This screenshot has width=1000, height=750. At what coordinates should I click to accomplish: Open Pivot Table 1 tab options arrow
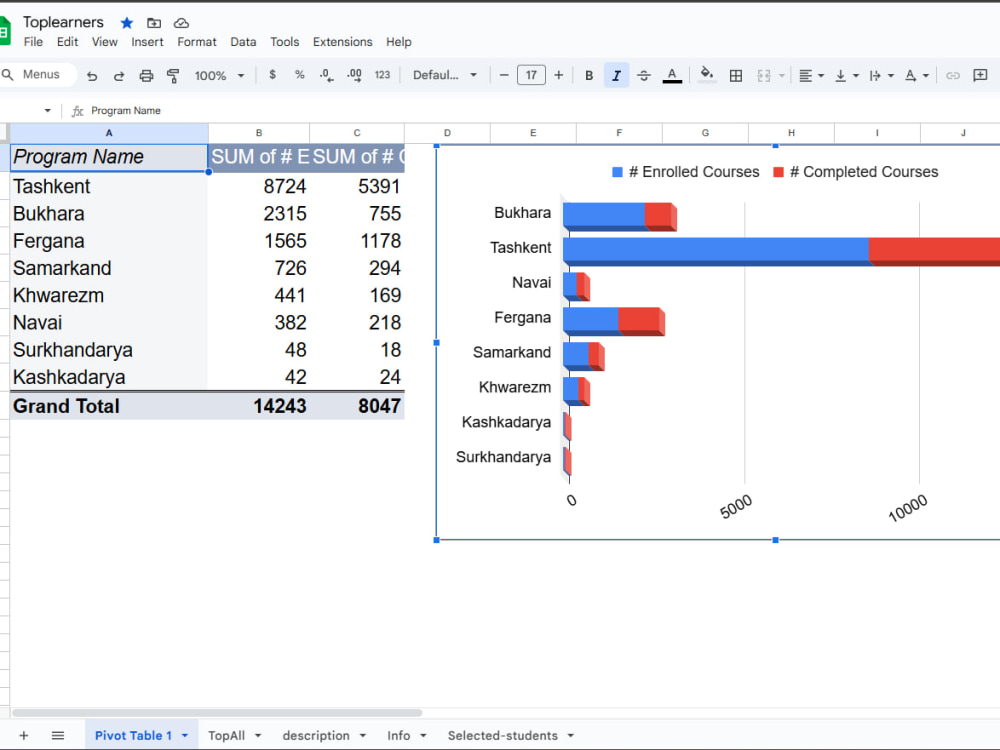click(185, 735)
